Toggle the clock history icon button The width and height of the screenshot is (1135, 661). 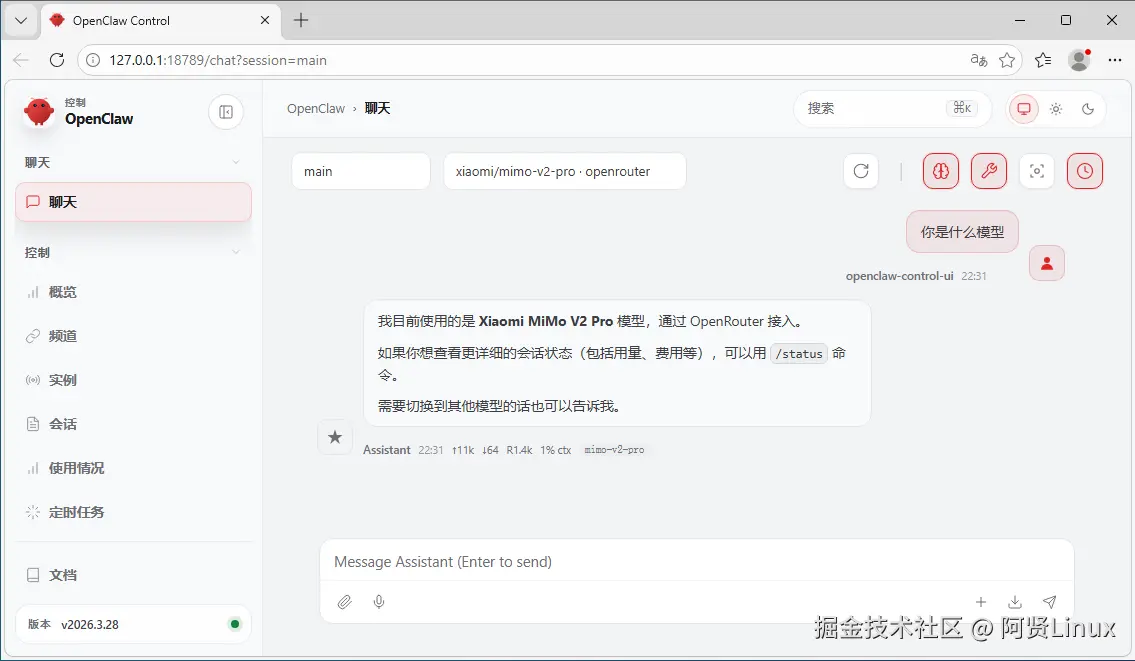point(1084,171)
